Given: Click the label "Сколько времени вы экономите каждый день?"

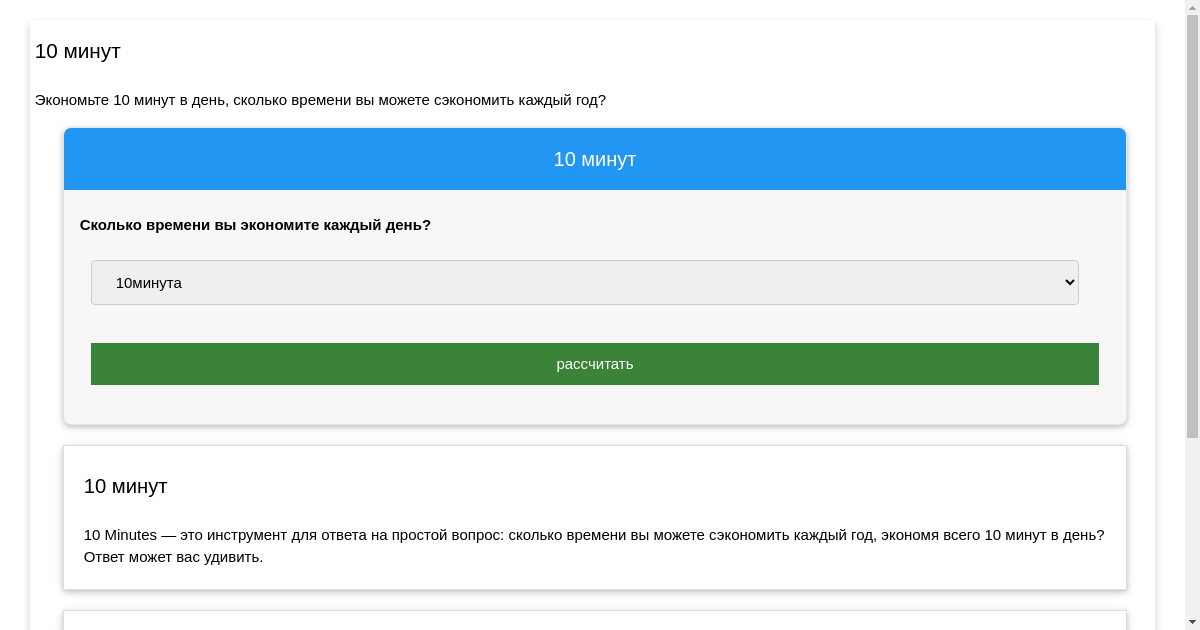Looking at the screenshot, I should [x=255, y=225].
